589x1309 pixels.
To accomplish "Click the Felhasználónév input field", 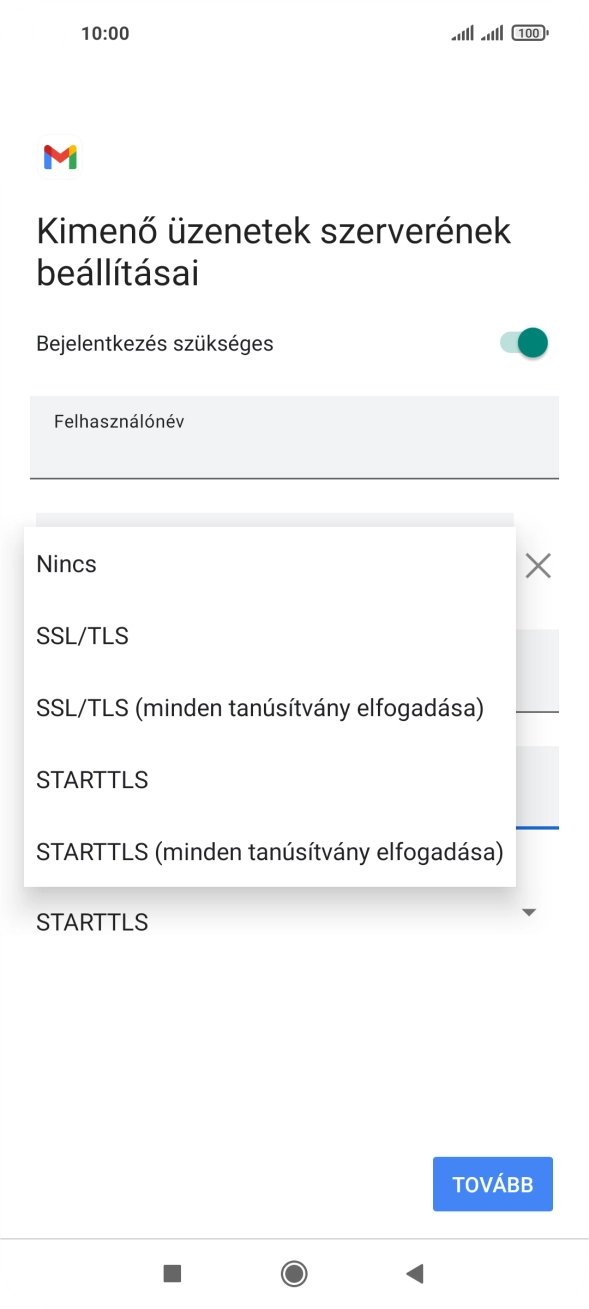I will click(294, 437).
